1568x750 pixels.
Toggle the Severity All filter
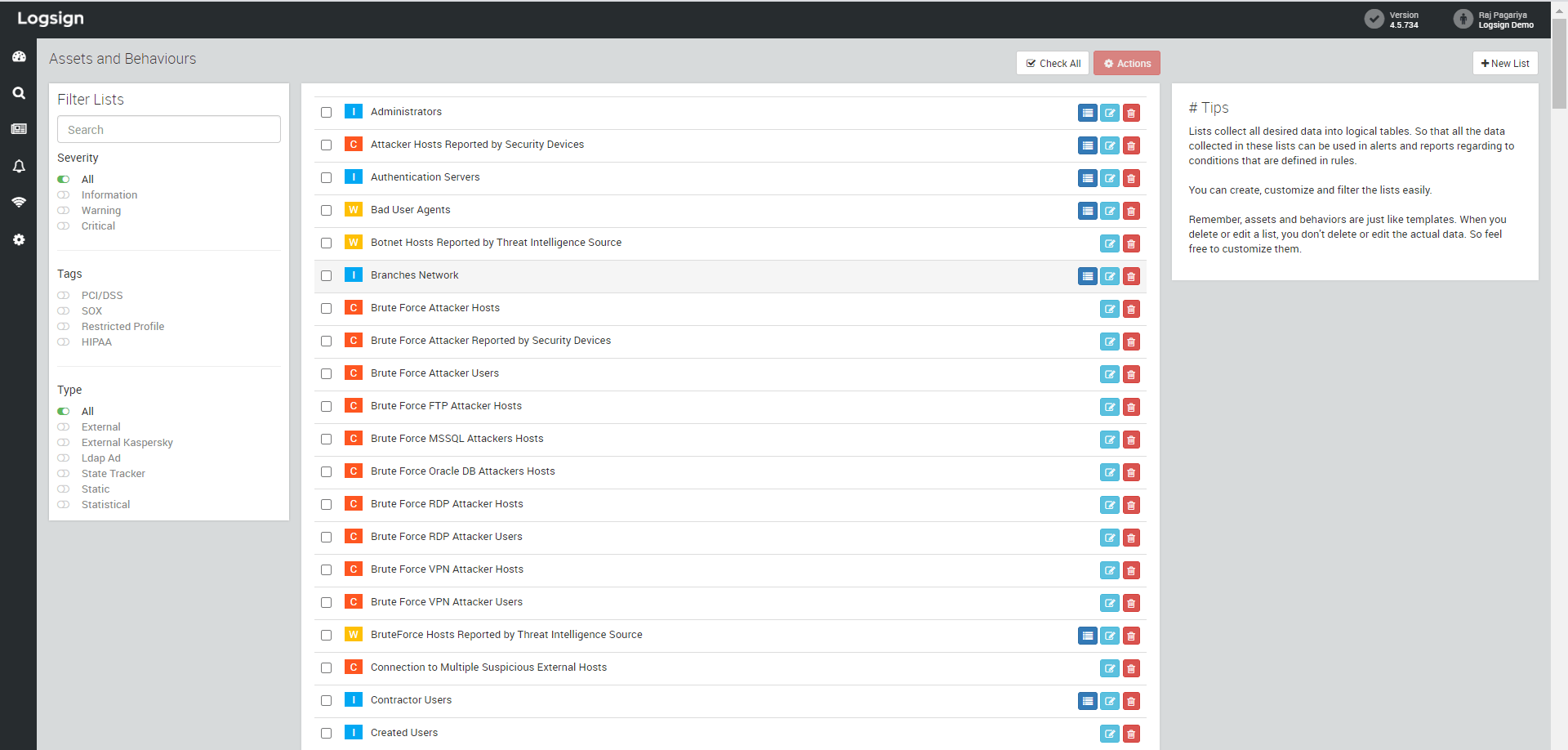pos(64,180)
